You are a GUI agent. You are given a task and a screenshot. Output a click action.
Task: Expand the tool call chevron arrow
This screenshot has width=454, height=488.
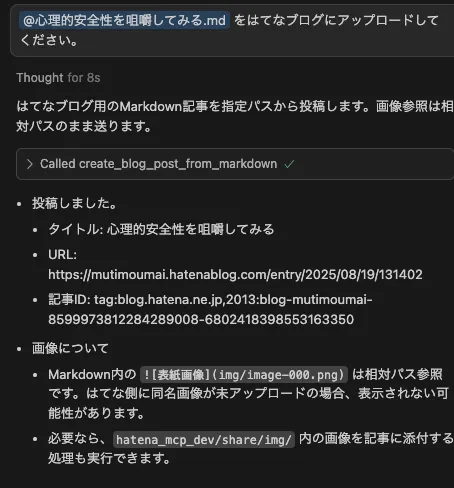(30, 164)
